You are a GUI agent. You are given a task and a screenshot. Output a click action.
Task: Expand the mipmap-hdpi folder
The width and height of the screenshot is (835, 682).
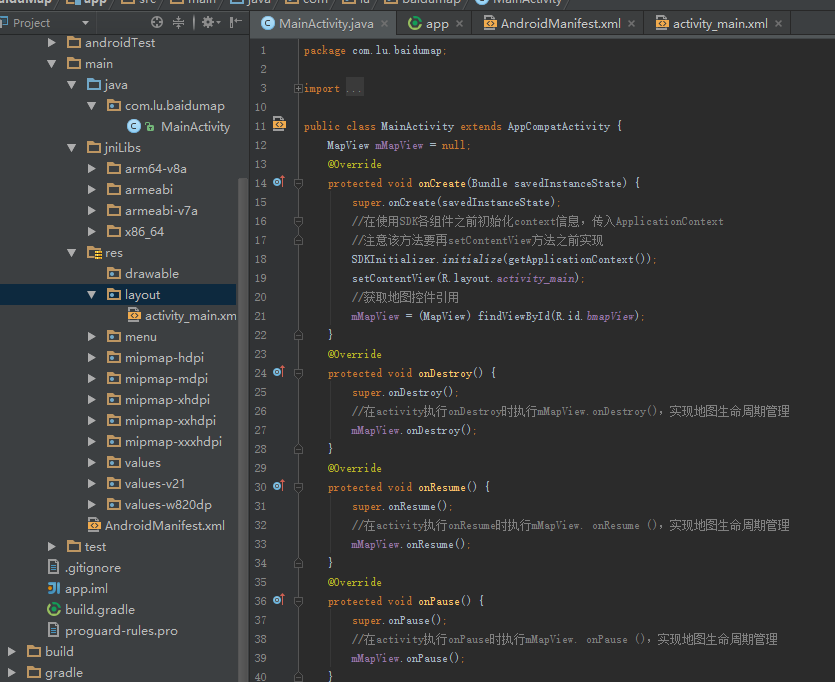pyautogui.click(x=92, y=358)
